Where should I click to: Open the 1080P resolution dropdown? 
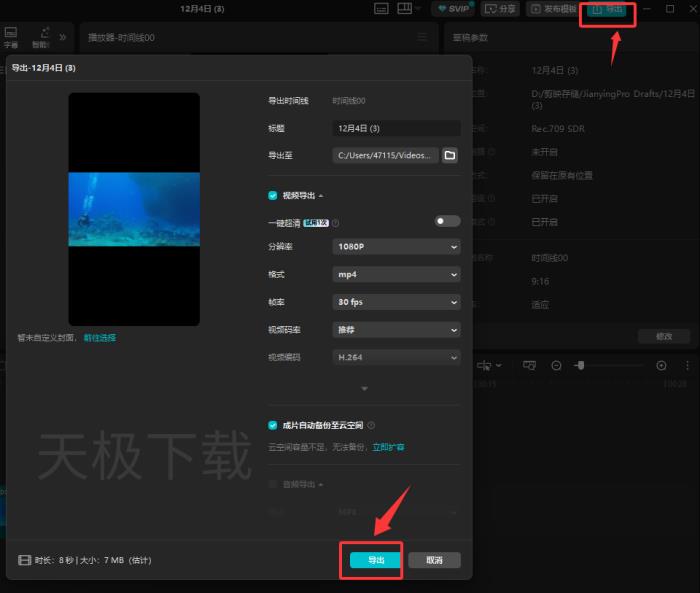396,246
